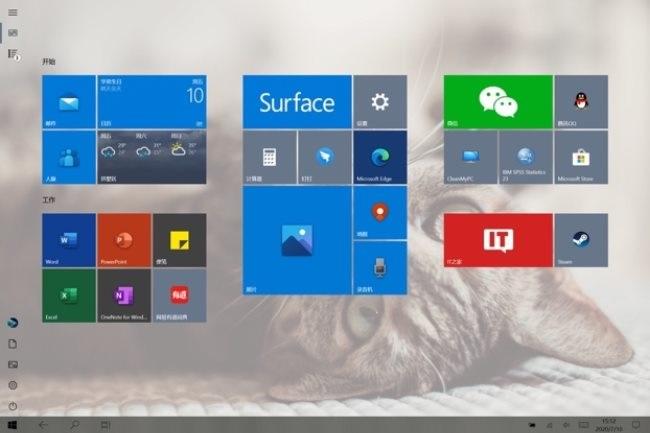Open the Calendar tile showing 10
This screenshot has height=433, width=650.
(152, 102)
